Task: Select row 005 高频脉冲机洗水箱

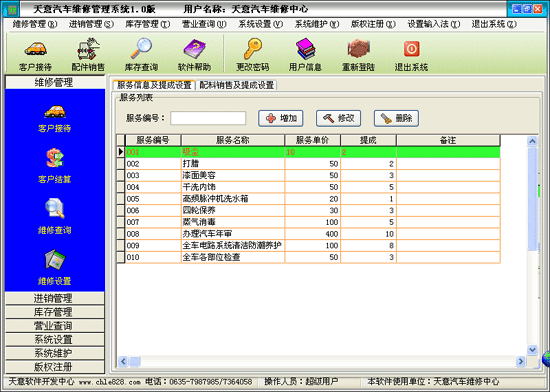Action: (313, 199)
